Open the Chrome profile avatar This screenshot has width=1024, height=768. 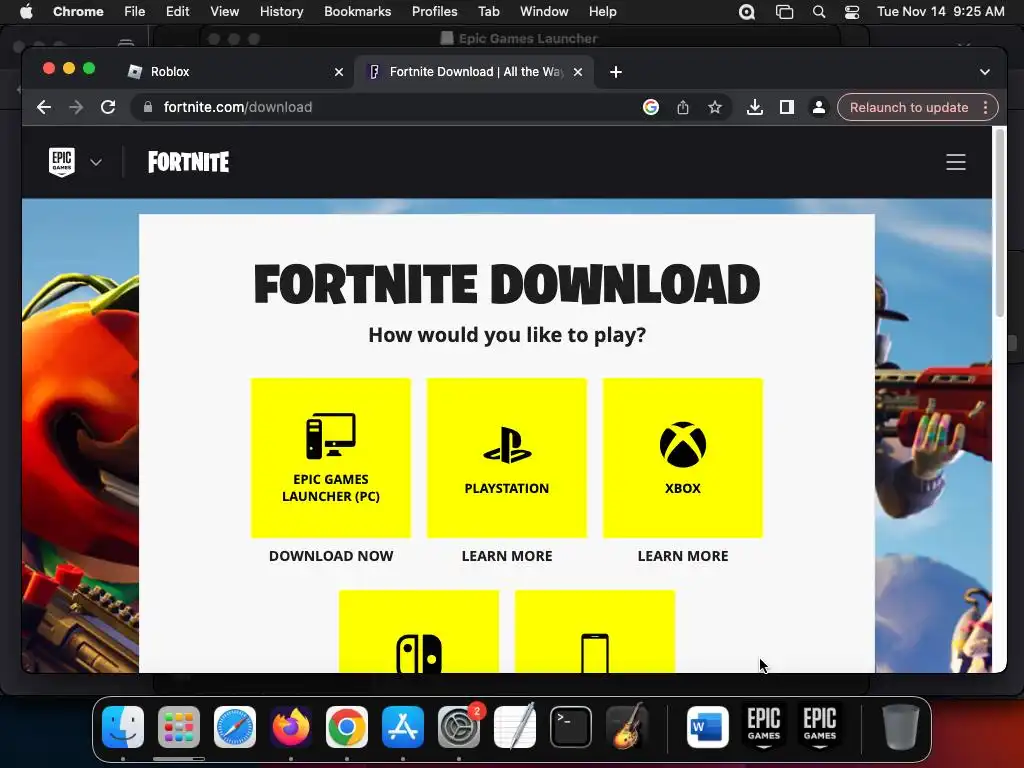(818, 107)
